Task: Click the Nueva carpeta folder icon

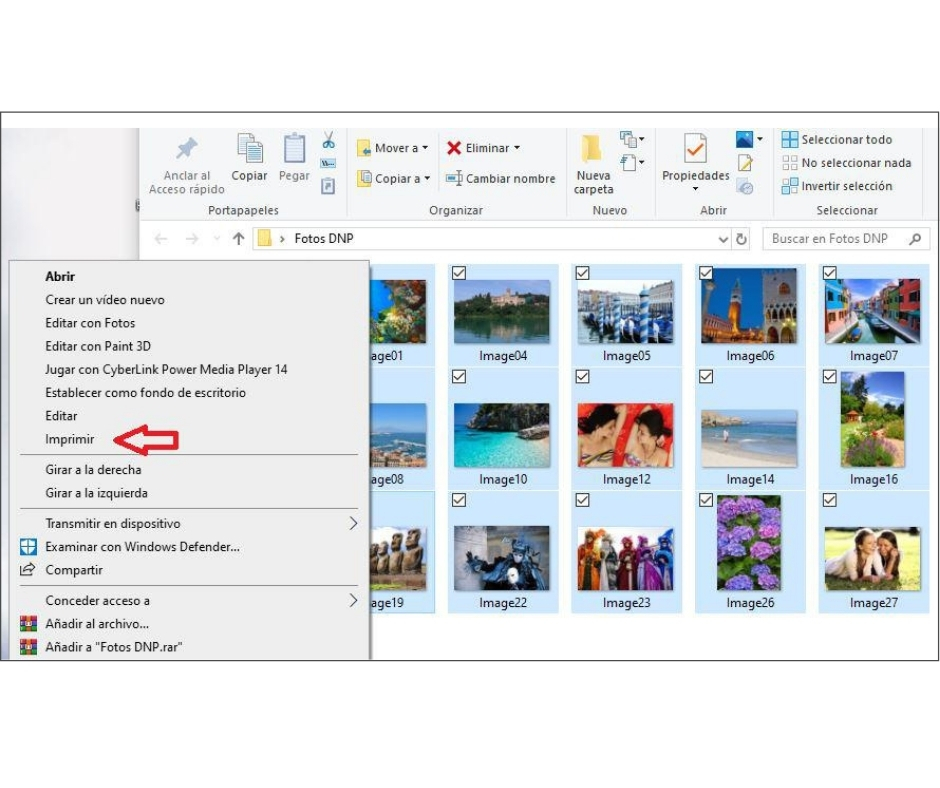Action: pos(593,150)
